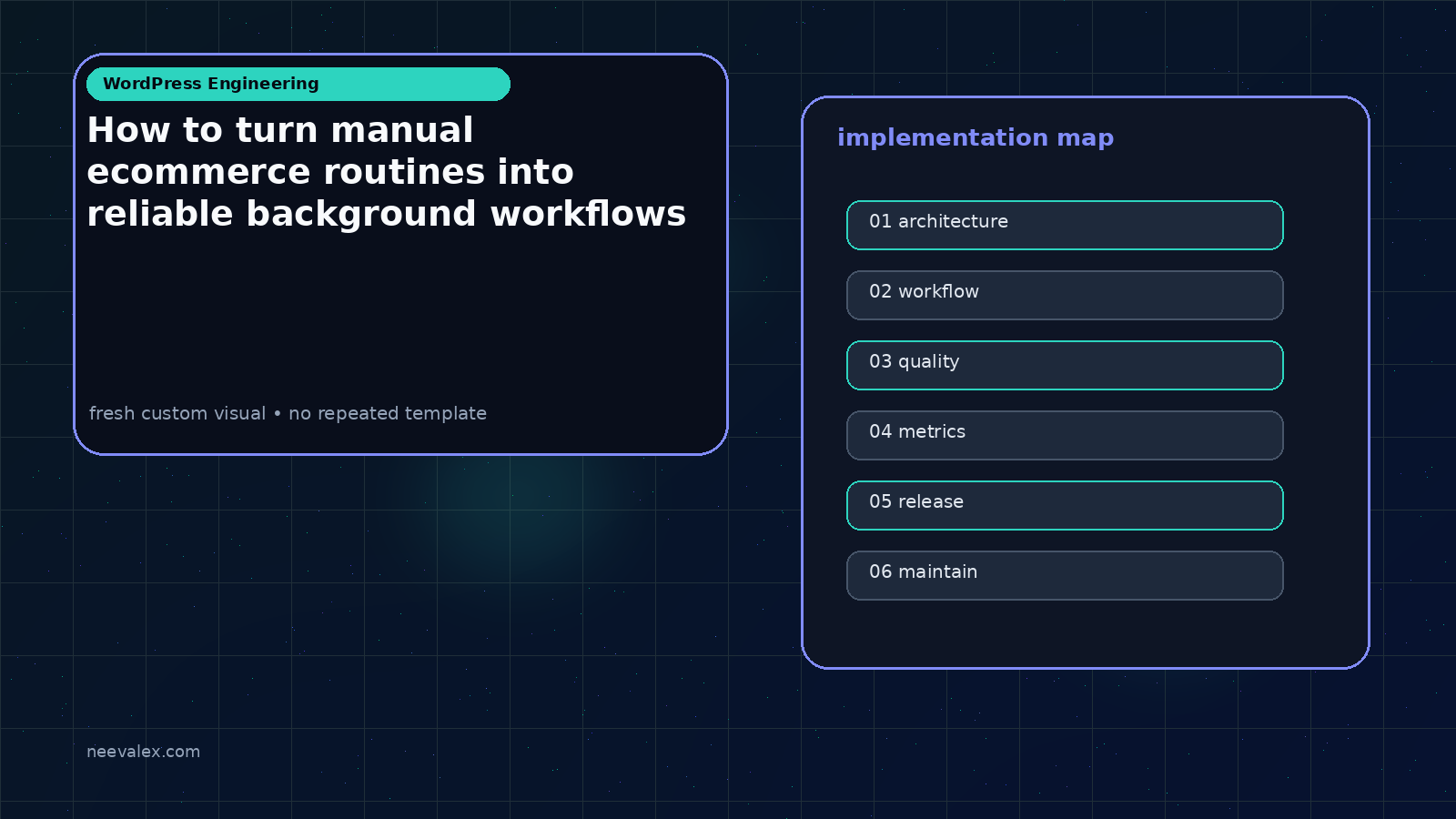Open the 05 release item
The image size is (1456, 819).
(x=1065, y=505)
